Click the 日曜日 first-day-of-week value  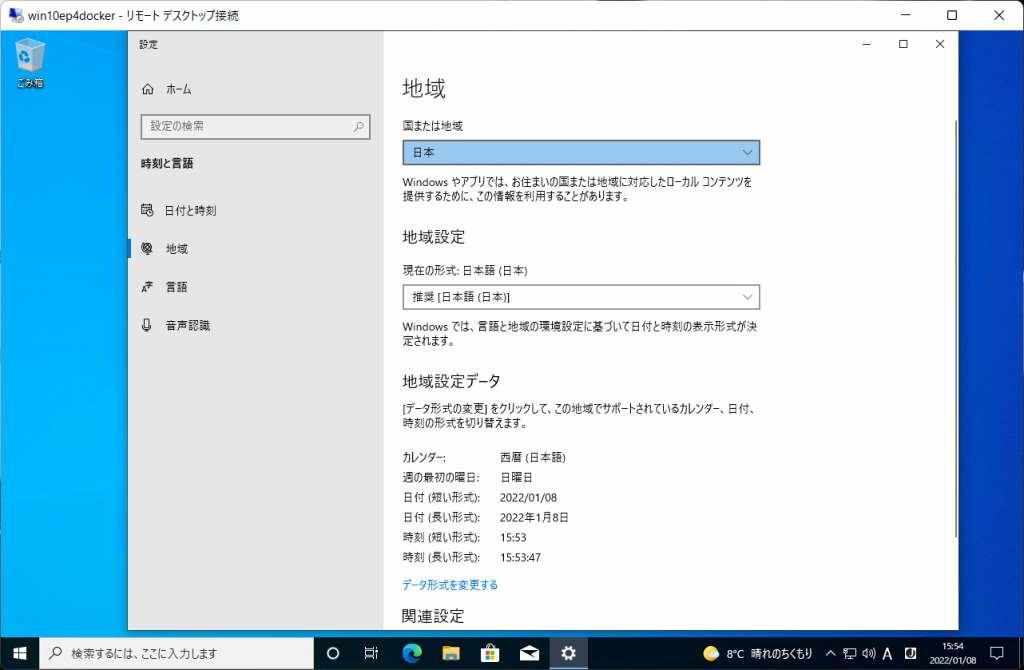(x=517, y=478)
